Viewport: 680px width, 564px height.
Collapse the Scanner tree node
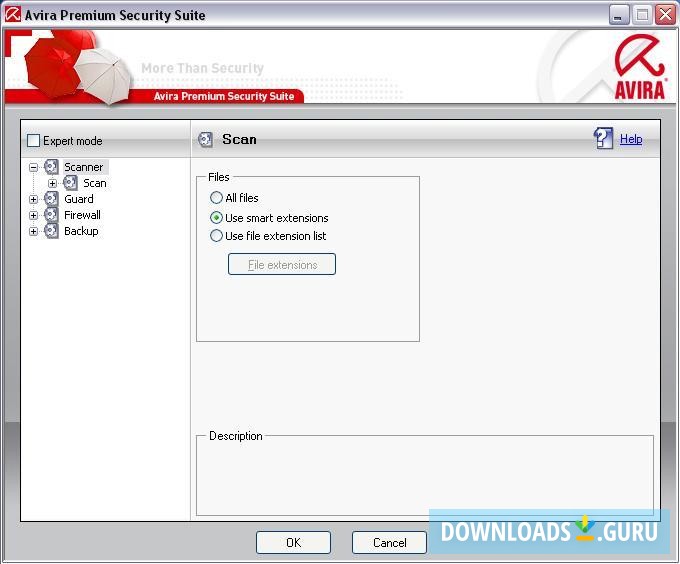(33, 167)
